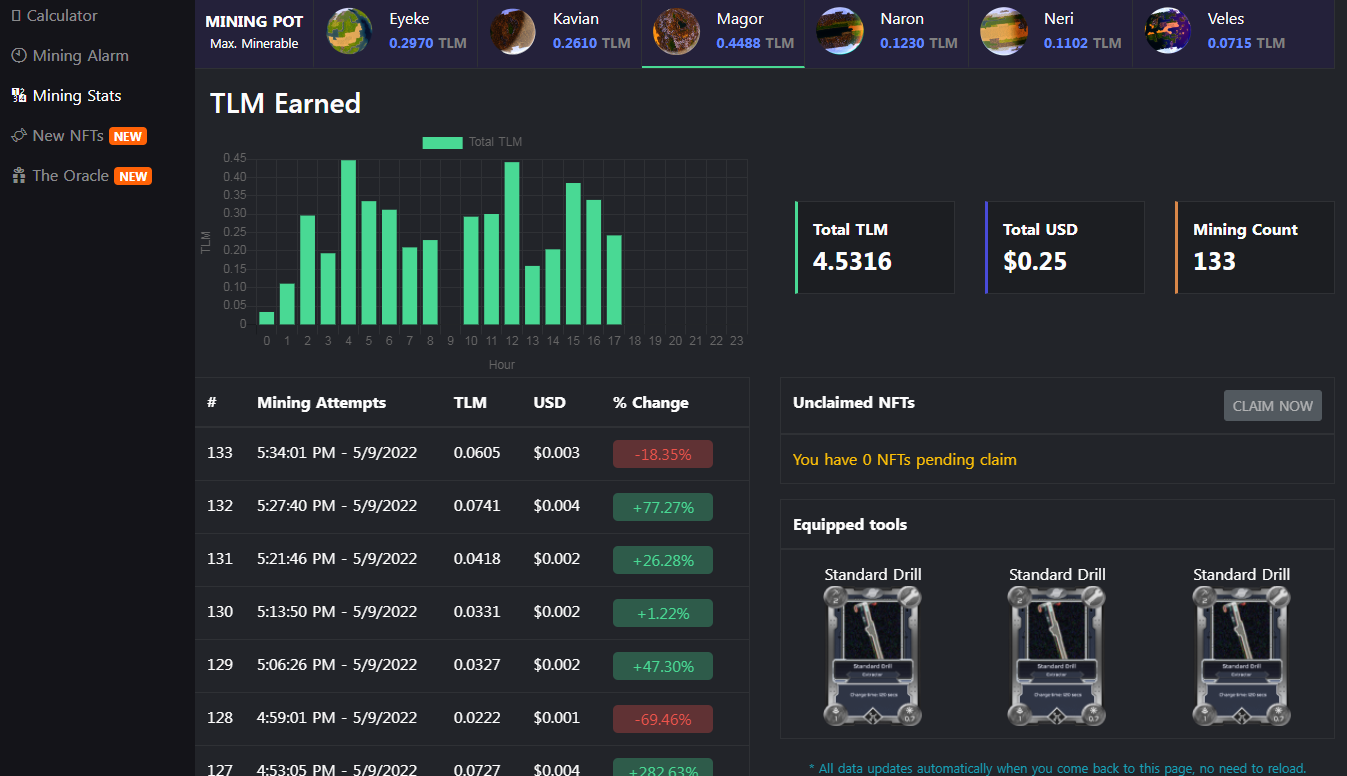The width and height of the screenshot is (1347, 776).
Task: Click the Mining Alarm clock icon
Action: point(19,55)
